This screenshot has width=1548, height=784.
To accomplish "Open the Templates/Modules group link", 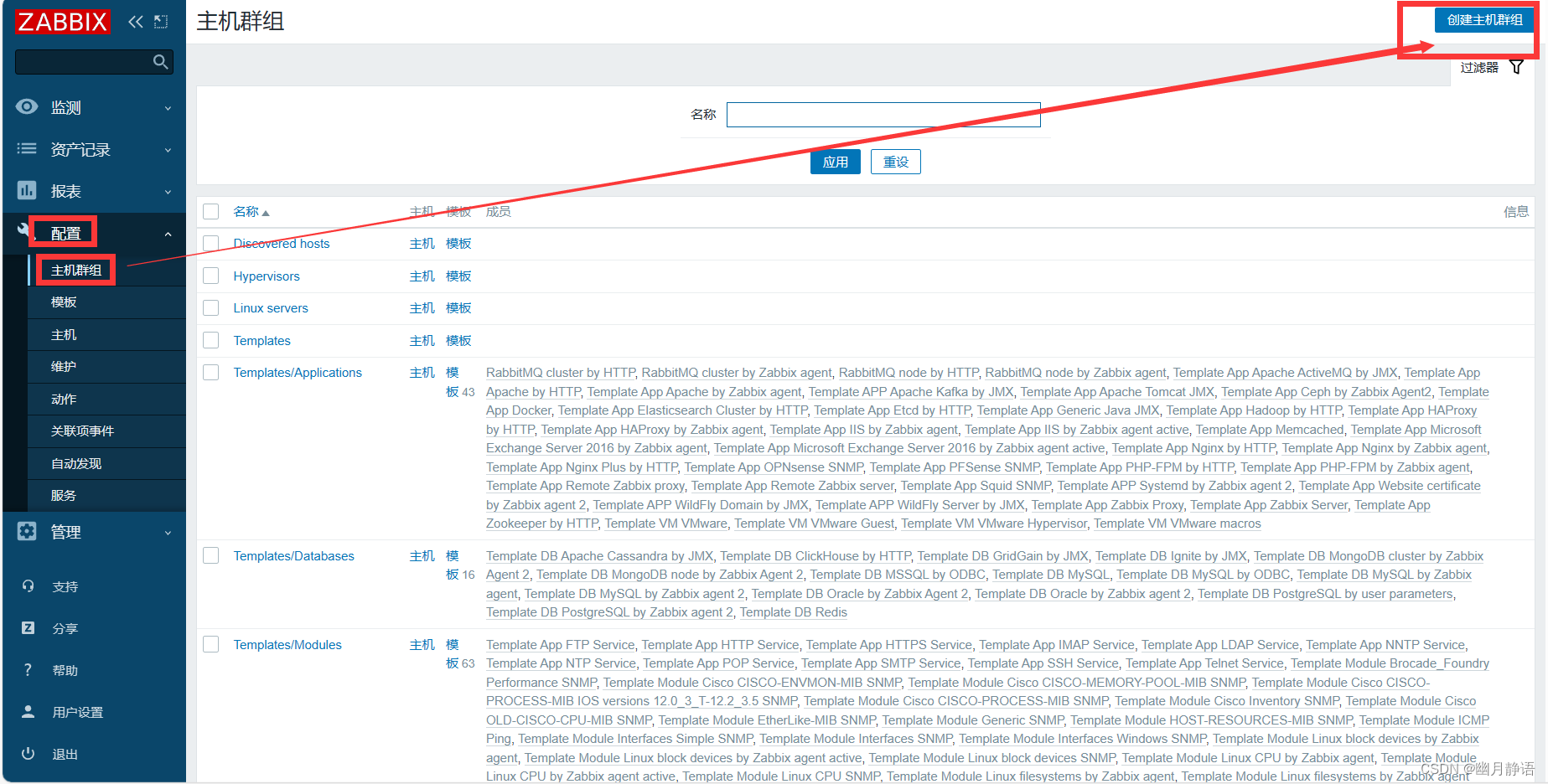I will coord(287,645).
